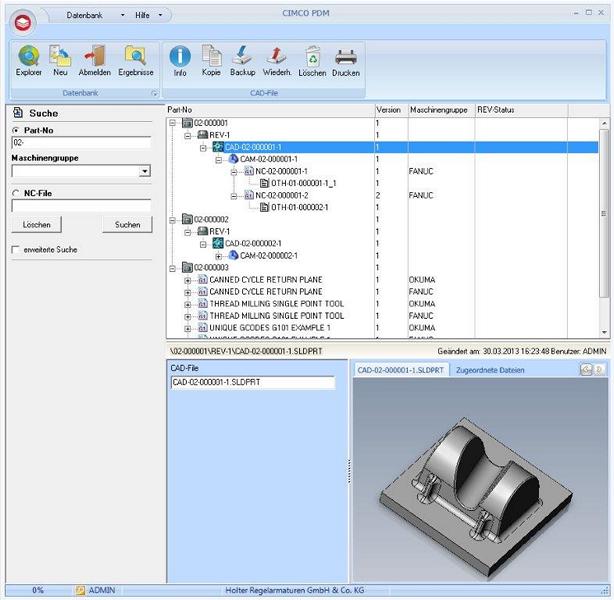The width and height of the screenshot is (614, 600).
Task: Click the CAM-02-000002-1 CAM icon
Action: (x=233, y=255)
